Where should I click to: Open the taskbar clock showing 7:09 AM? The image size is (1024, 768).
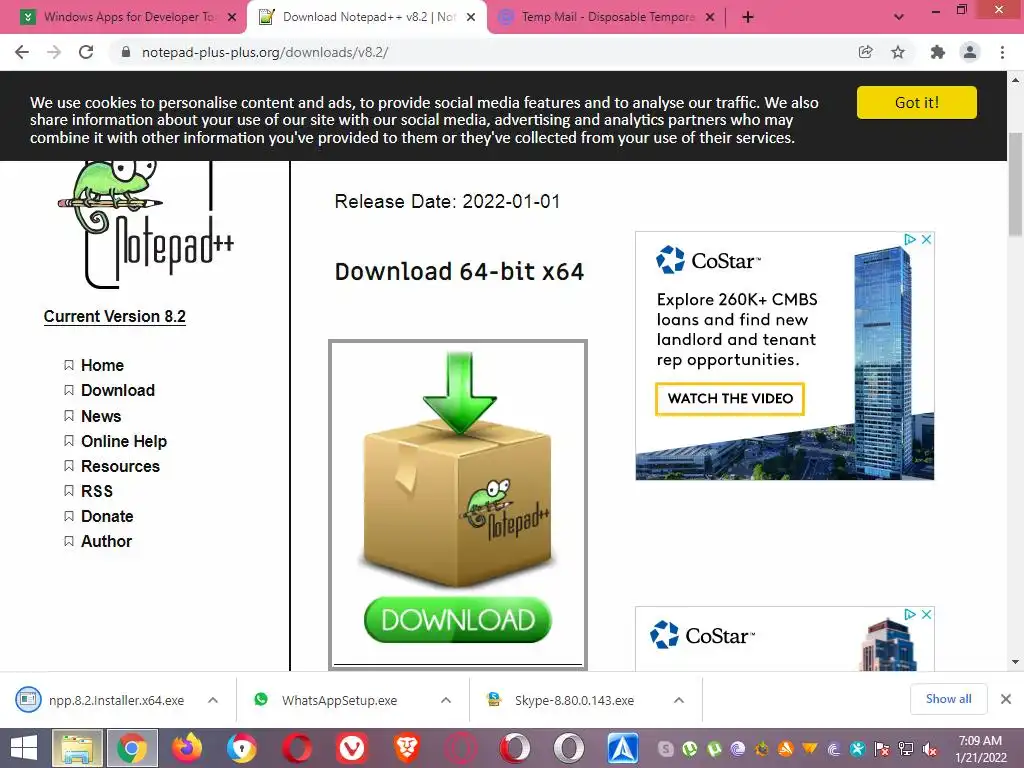click(980, 749)
